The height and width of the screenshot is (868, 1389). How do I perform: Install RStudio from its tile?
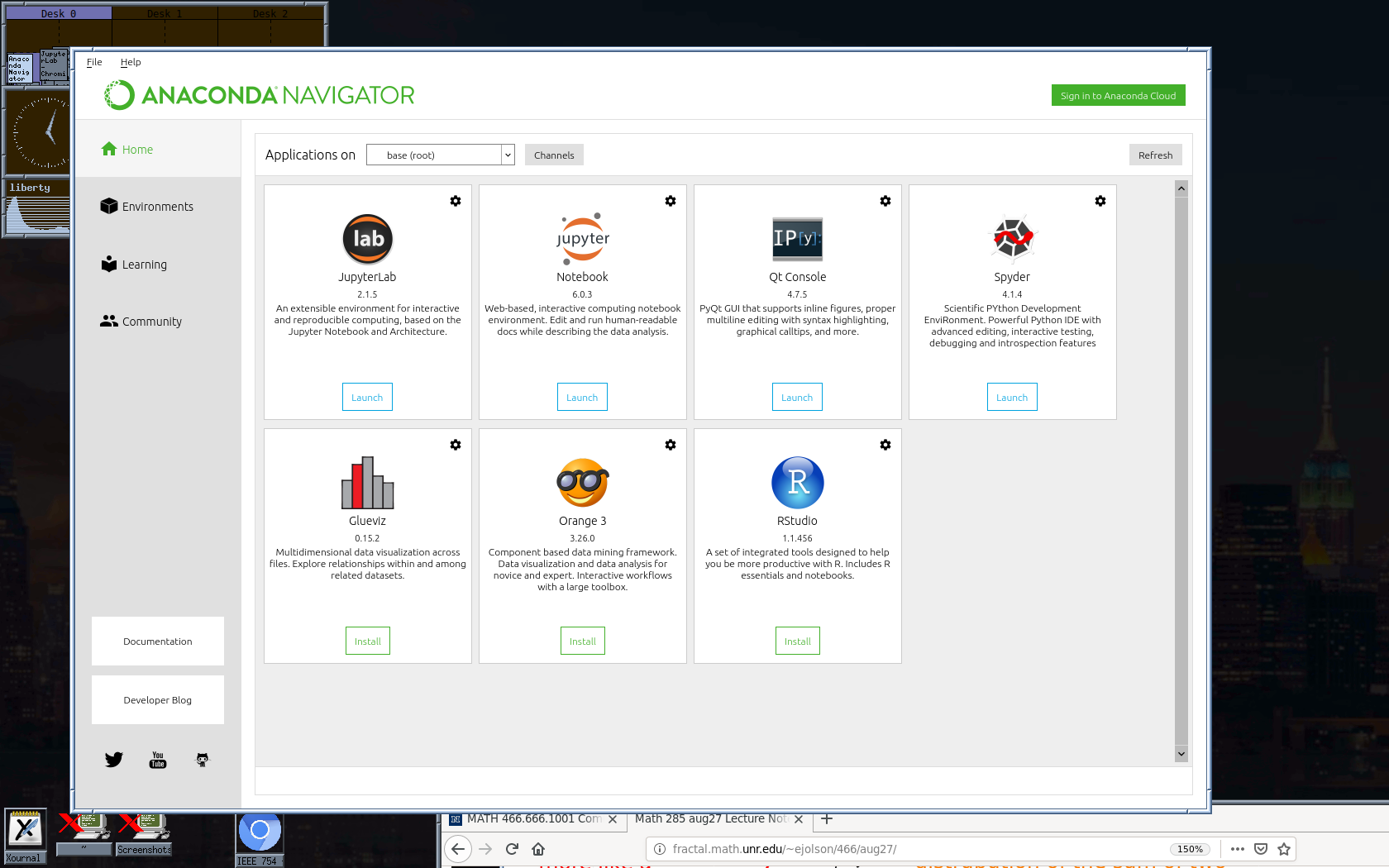[797, 640]
